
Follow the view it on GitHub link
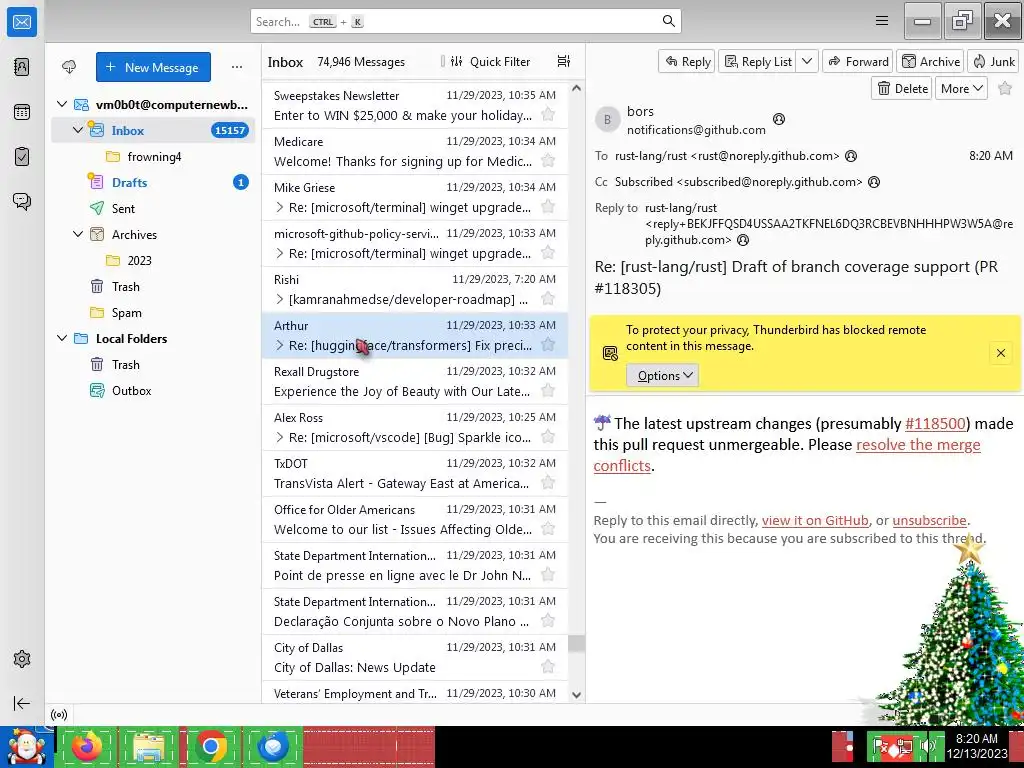[815, 520]
